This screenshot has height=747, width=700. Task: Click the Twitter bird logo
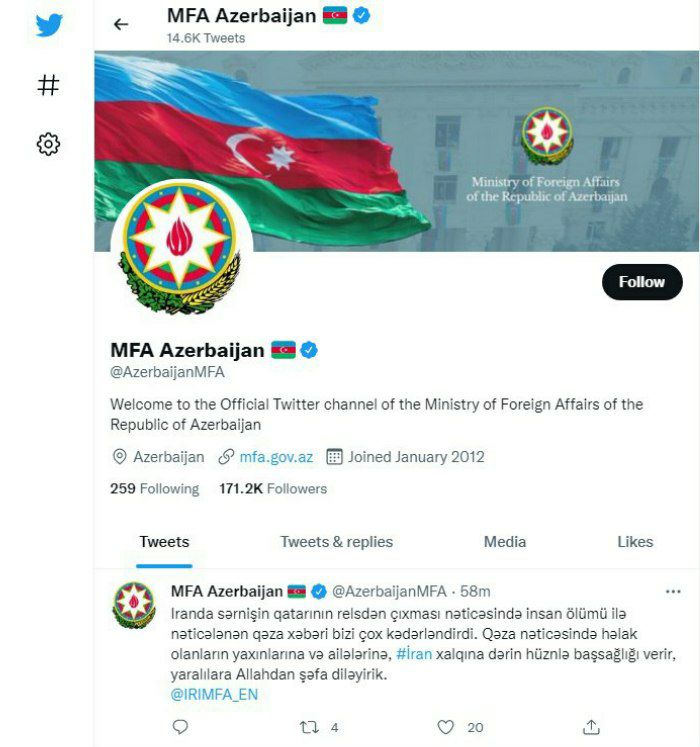49,25
